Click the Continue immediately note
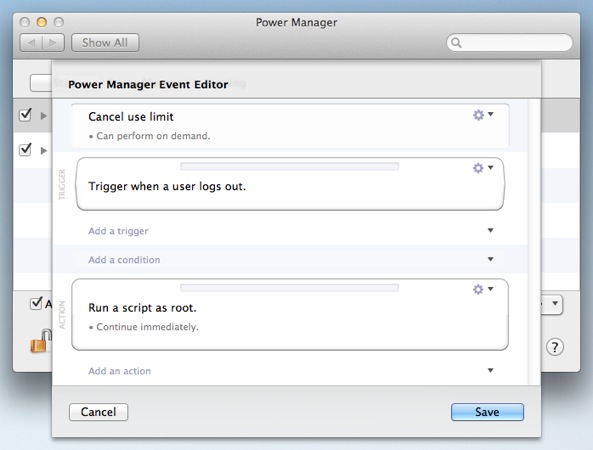593x450 pixels. [x=144, y=327]
